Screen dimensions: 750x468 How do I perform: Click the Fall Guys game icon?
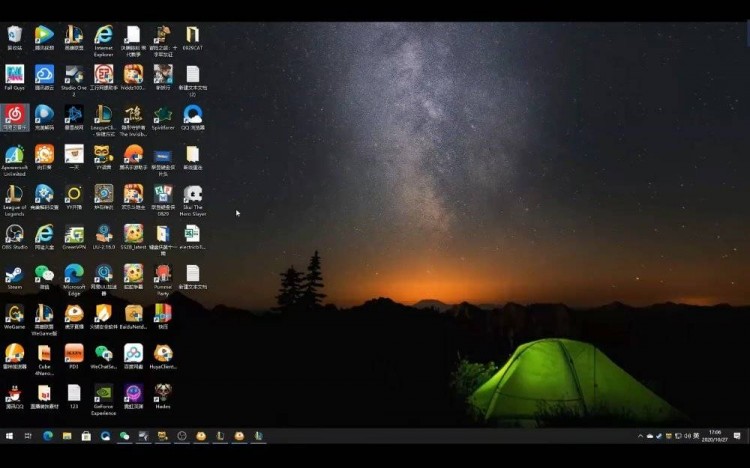(14, 75)
